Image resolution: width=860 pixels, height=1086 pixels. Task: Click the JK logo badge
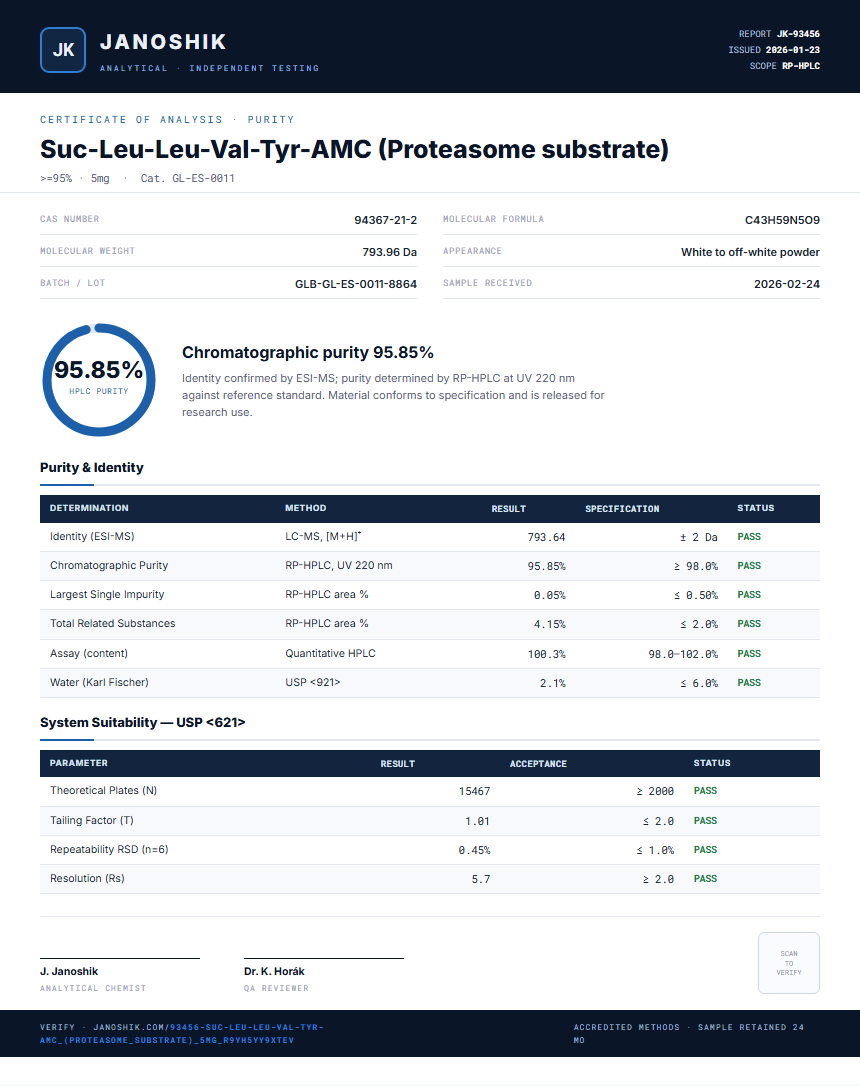[x=63, y=50]
